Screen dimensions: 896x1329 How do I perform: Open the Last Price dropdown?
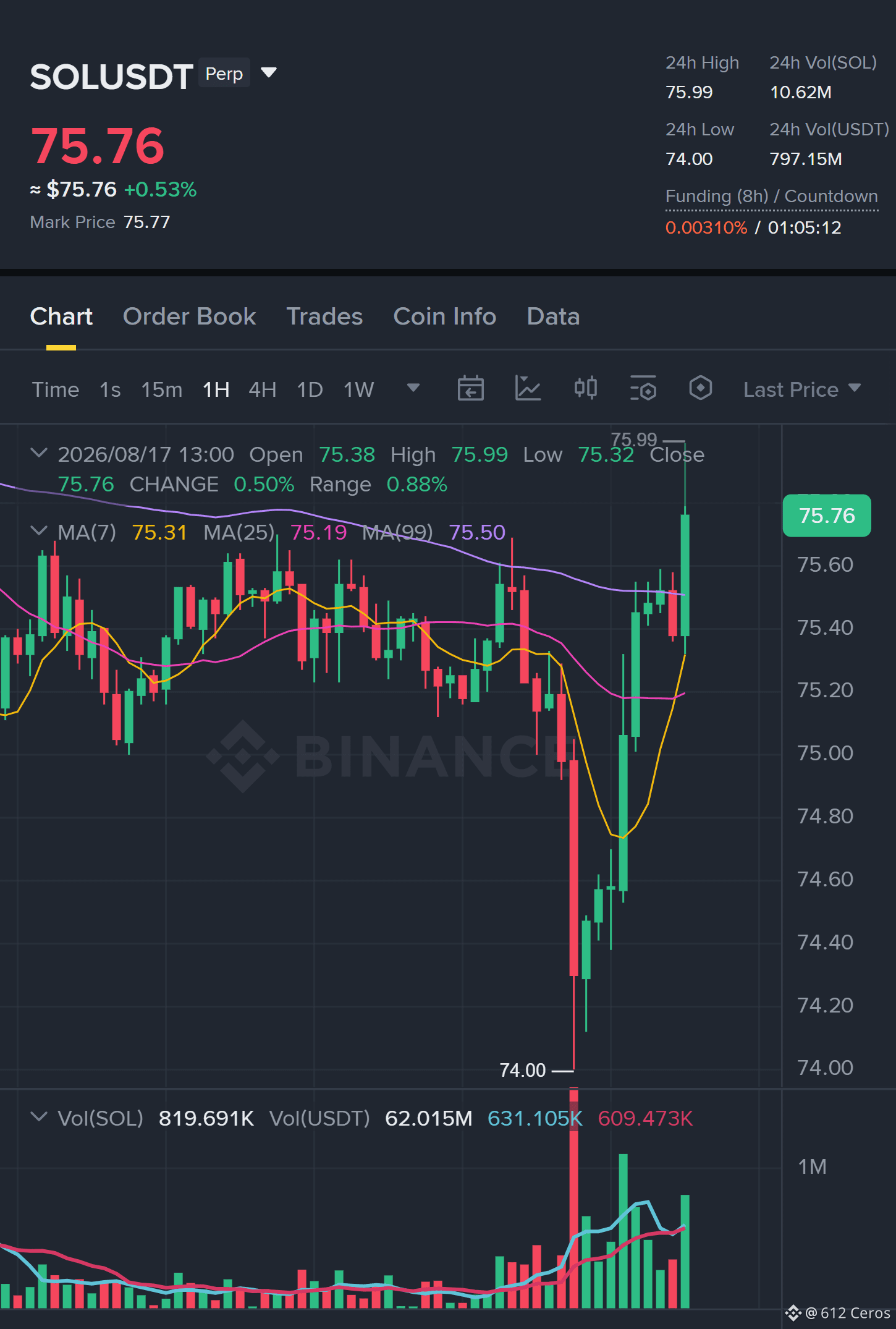(801, 389)
